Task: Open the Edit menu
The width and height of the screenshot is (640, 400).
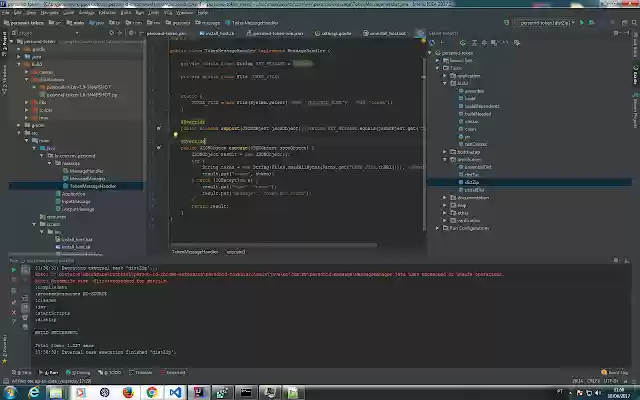Action: pos(18,13)
